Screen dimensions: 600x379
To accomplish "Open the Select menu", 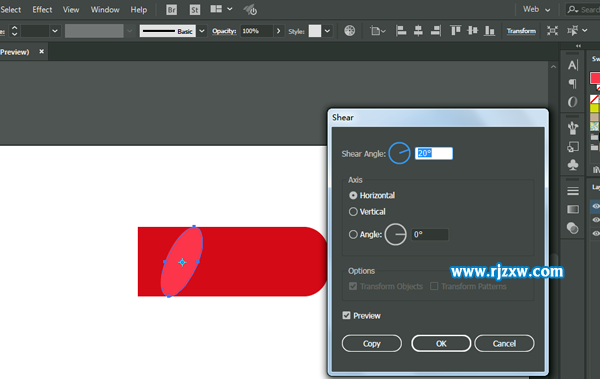I will (x=10, y=10).
